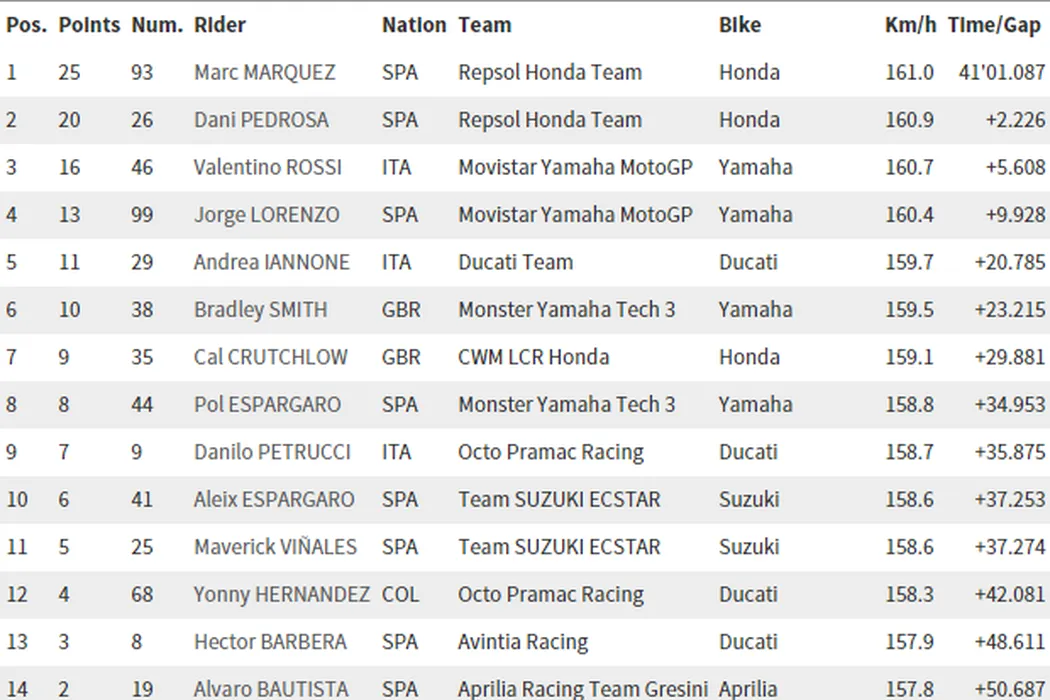1050x700 pixels.
Task: Click Danilo PETRUCCI's name
Action: (272, 452)
